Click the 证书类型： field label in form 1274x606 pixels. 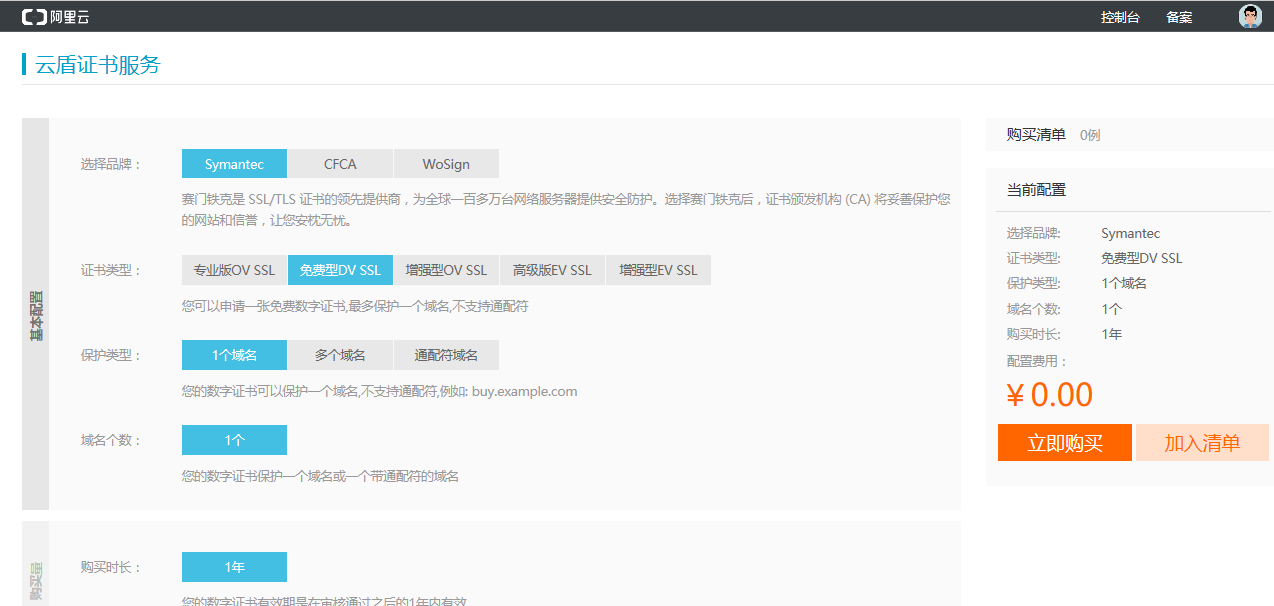pos(112,270)
